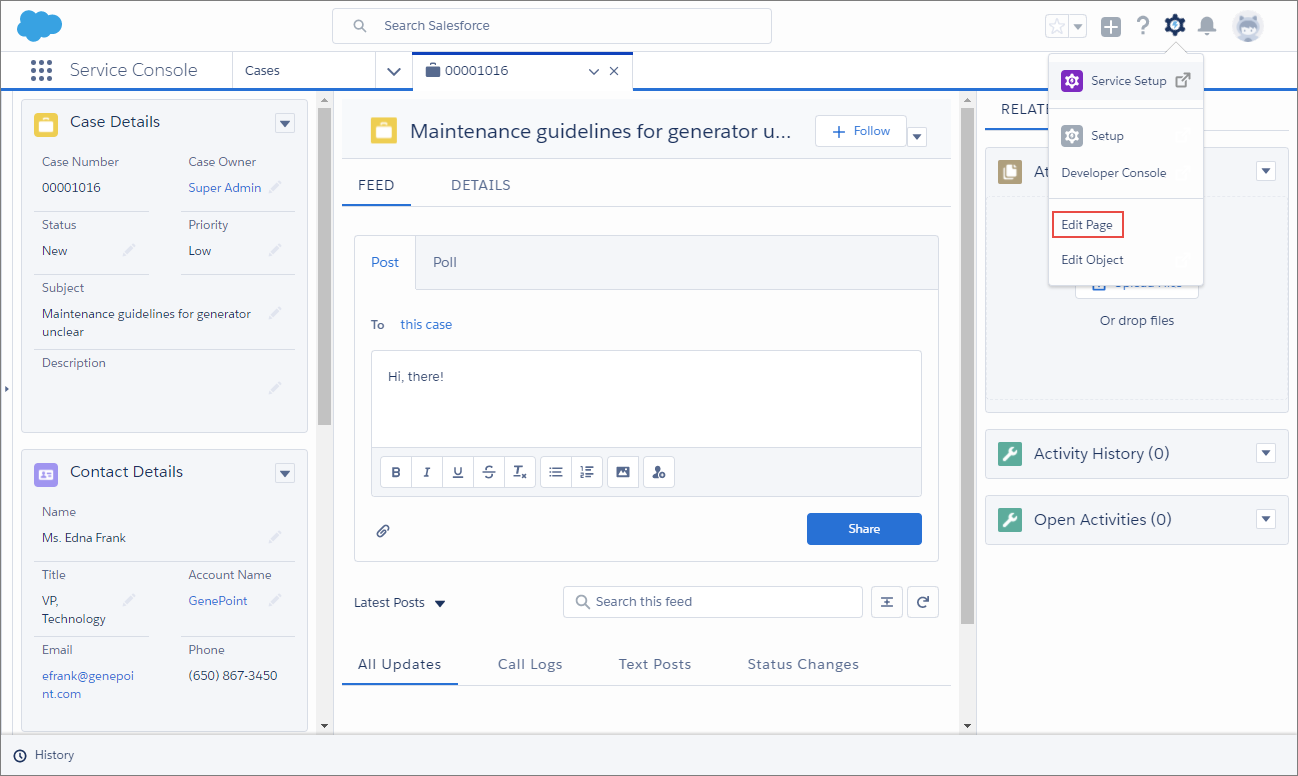Open the help question mark icon
Viewport: 1298px width, 776px height.
[x=1143, y=26]
